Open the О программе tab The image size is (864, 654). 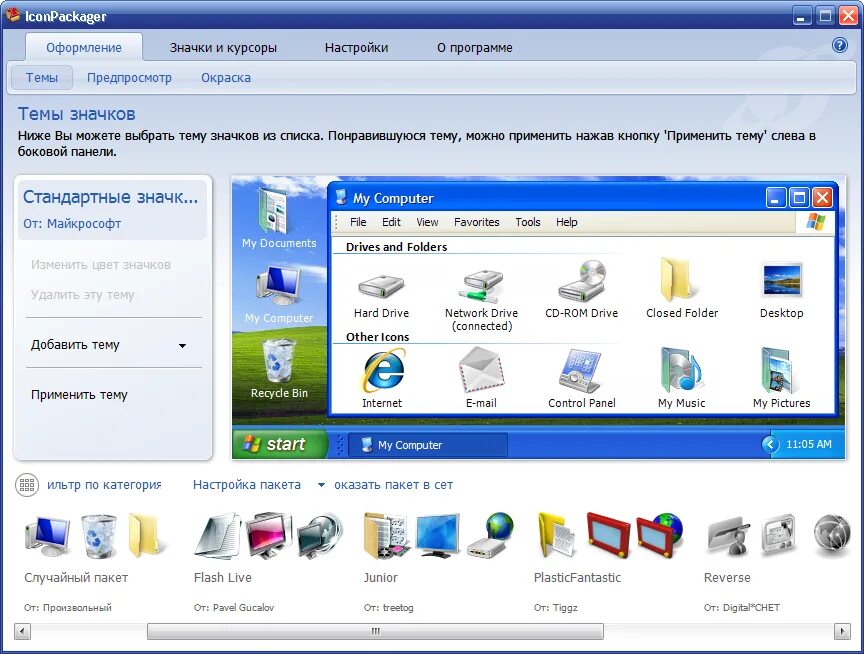point(474,47)
